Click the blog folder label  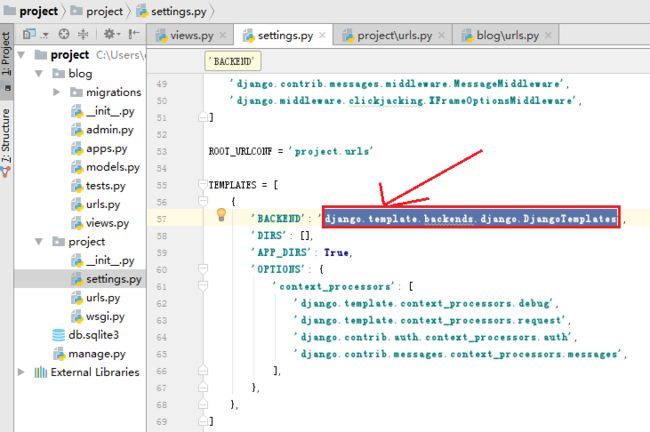[80, 73]
